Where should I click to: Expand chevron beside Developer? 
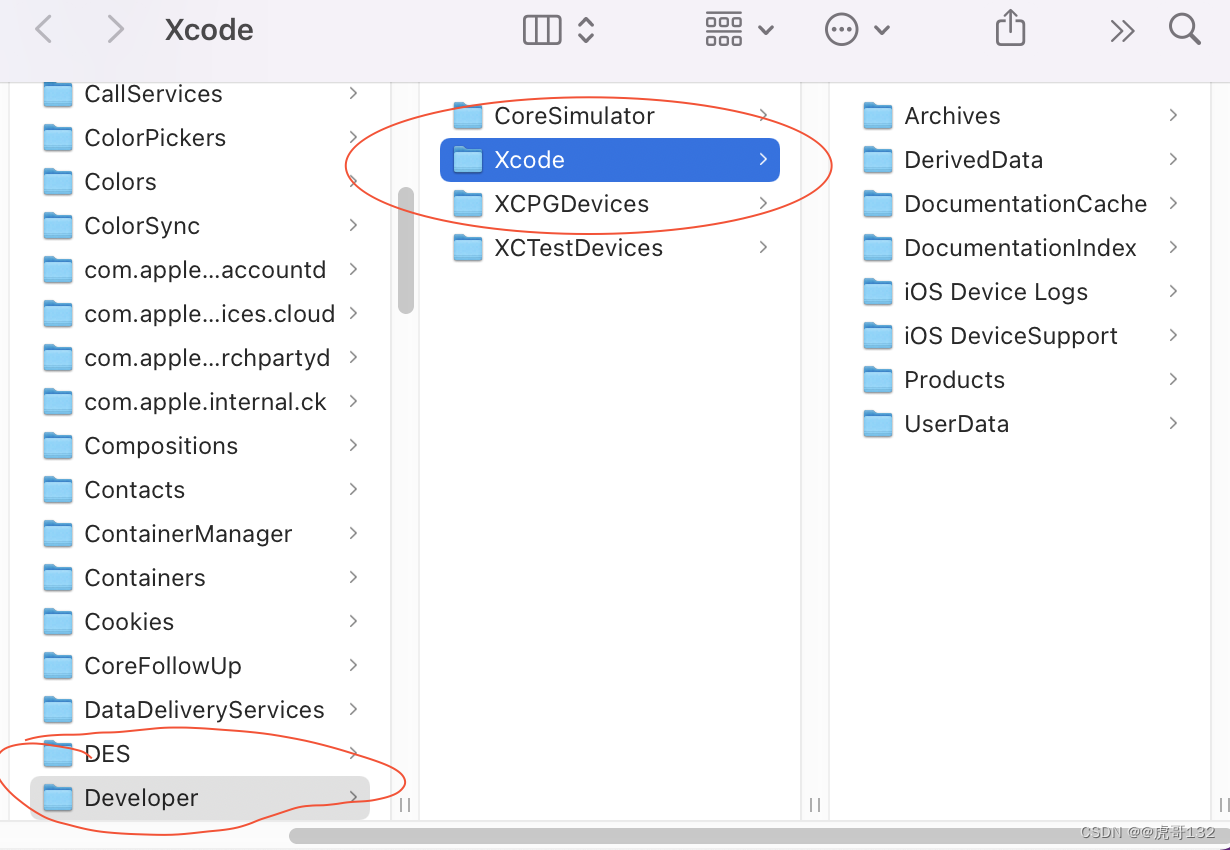pyautogui.click(x=353, y=797)
